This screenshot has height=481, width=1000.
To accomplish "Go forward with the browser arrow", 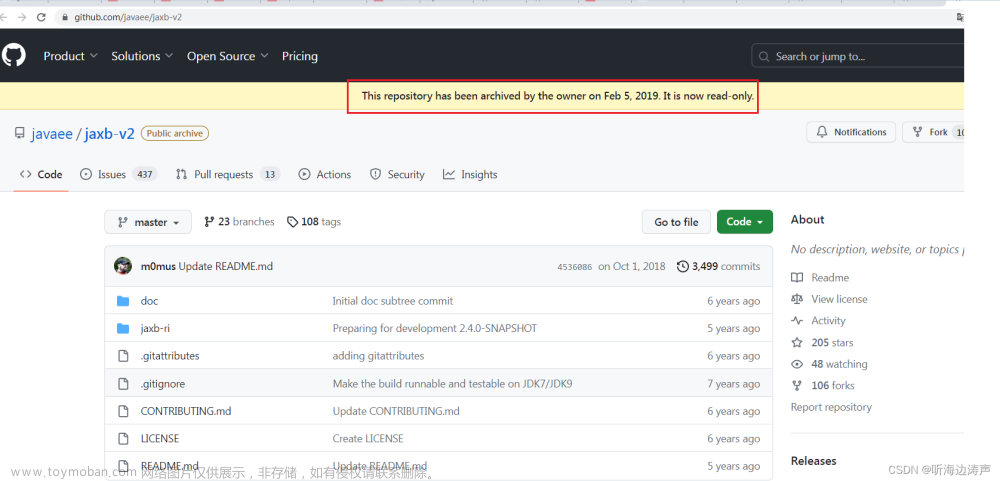I will pos(22,17).
